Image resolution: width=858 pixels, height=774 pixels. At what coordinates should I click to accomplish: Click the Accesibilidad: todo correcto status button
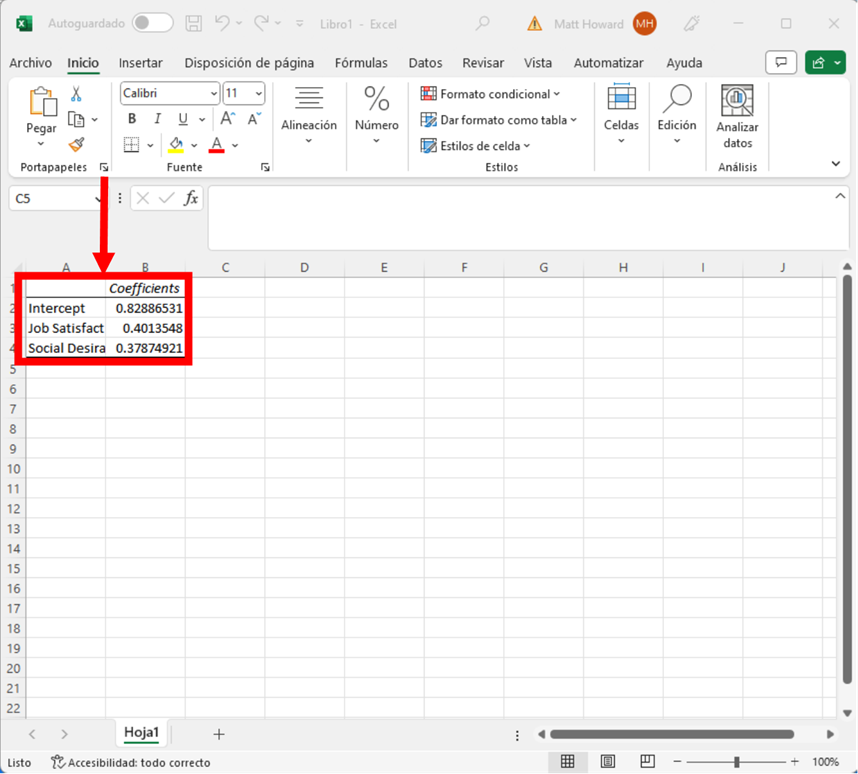[x=130, y=762]
